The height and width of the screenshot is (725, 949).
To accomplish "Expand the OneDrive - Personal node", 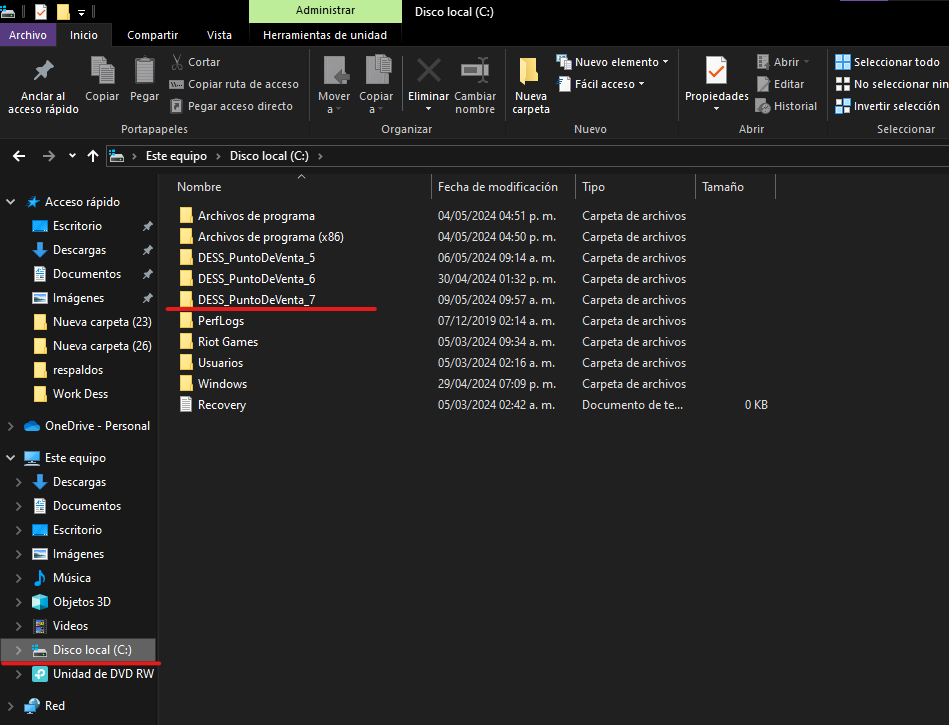I will [10, 426].
